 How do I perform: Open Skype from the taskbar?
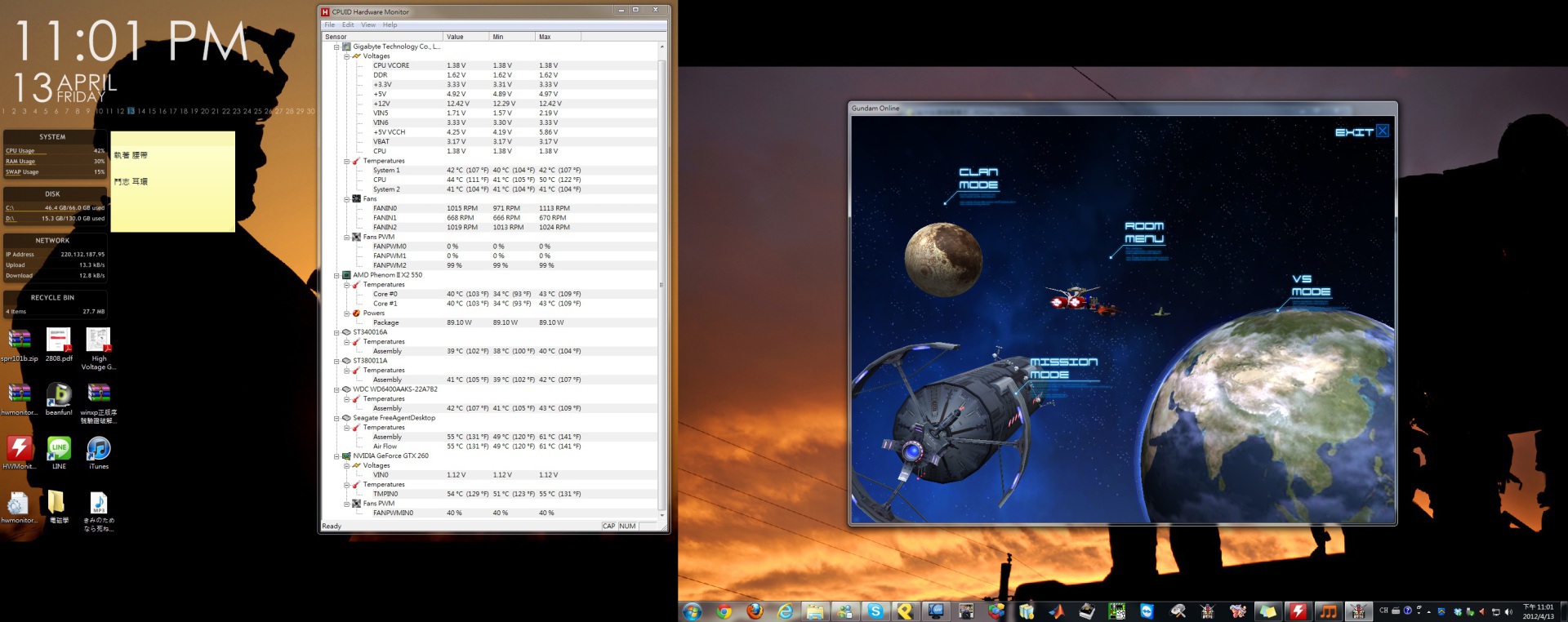(x=875, y=611)
